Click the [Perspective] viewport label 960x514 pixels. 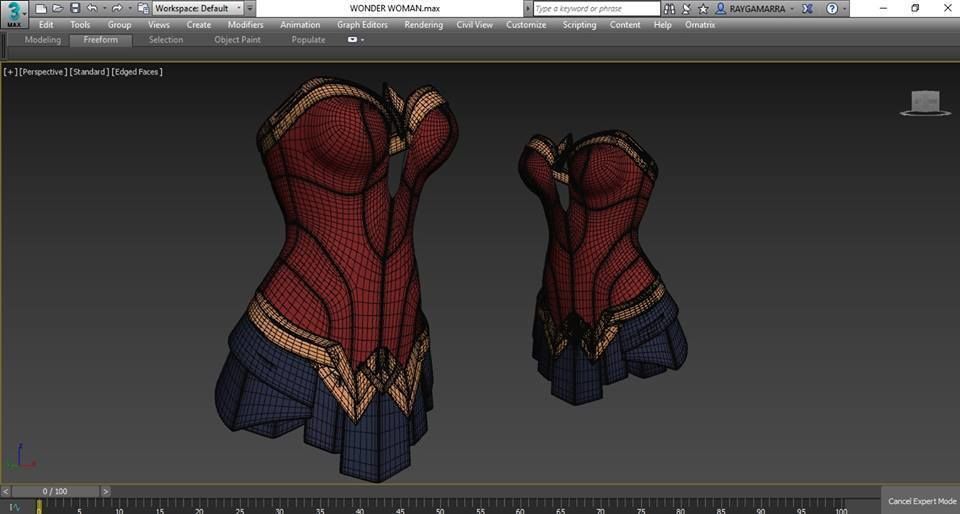(43, 72)
